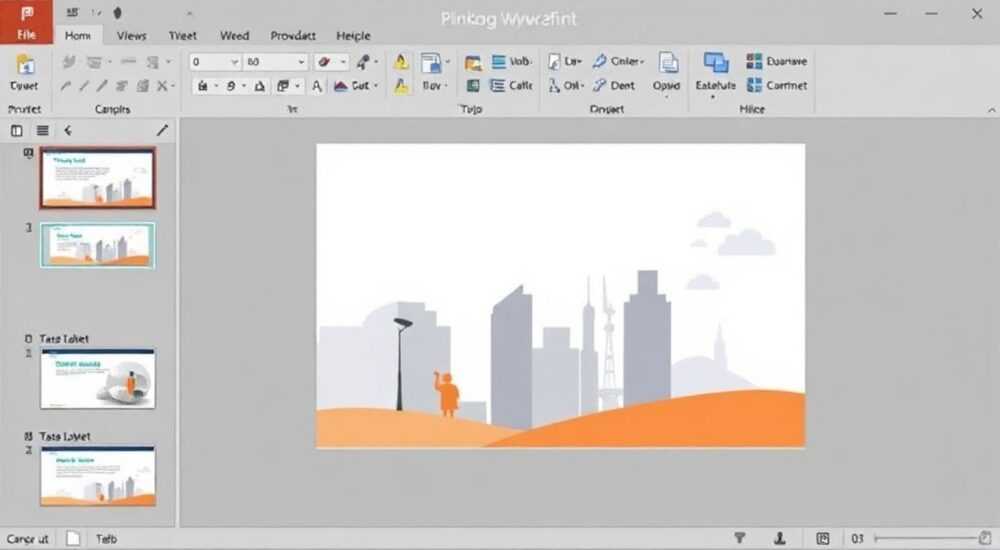Collapse the ribbon with the caret
Image resolution: width=1000 pixels, height=550 pixels.
992,110
